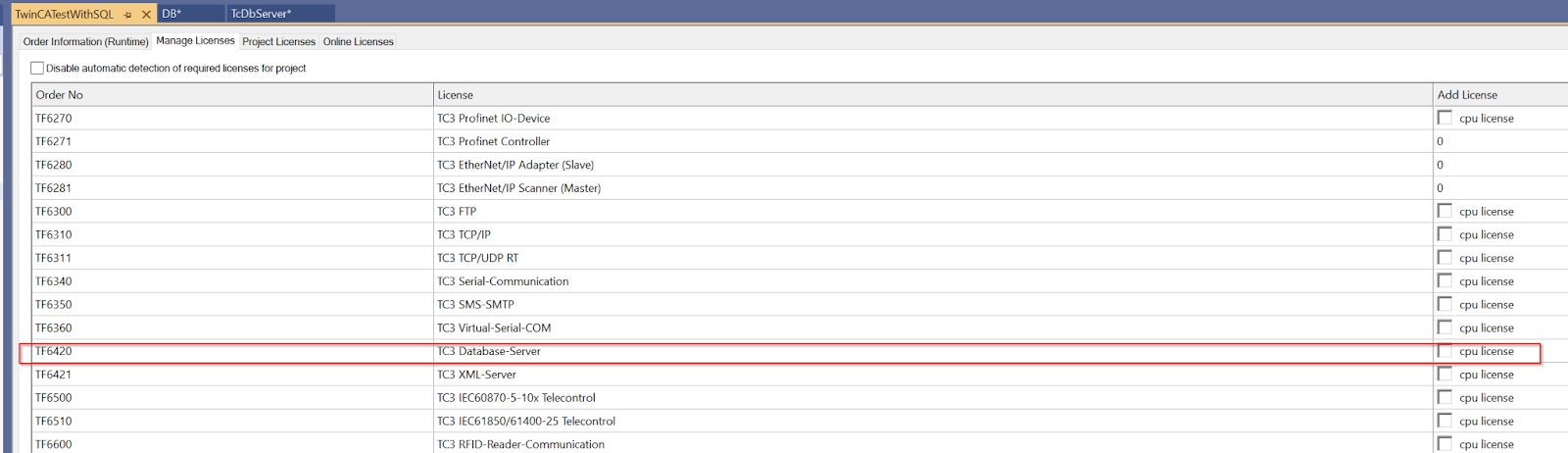The image size is (1568, 453).
Task: Select the TF6271 order number cell
Action: [x=232, y=141]
